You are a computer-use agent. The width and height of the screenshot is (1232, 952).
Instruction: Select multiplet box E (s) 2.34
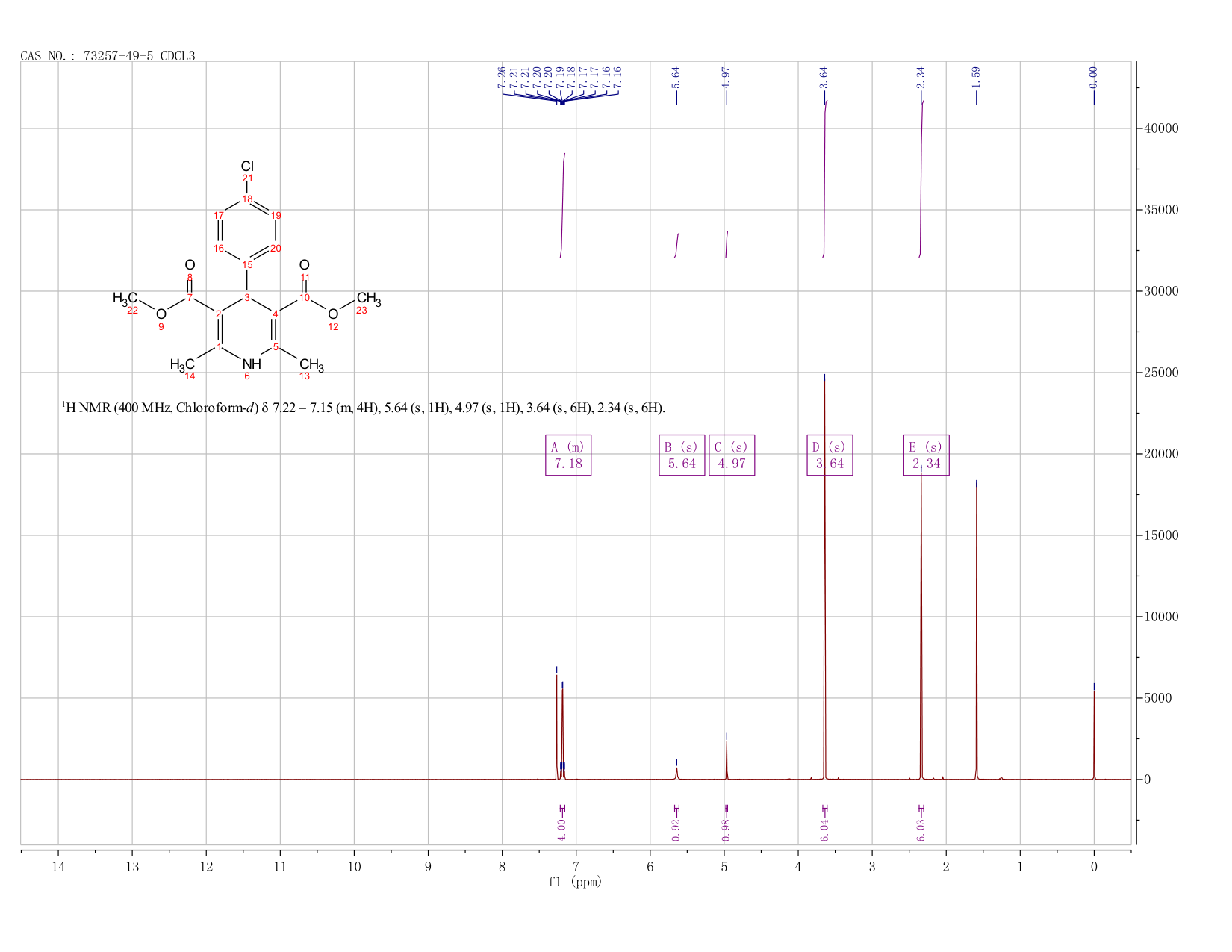click(926, 455)
